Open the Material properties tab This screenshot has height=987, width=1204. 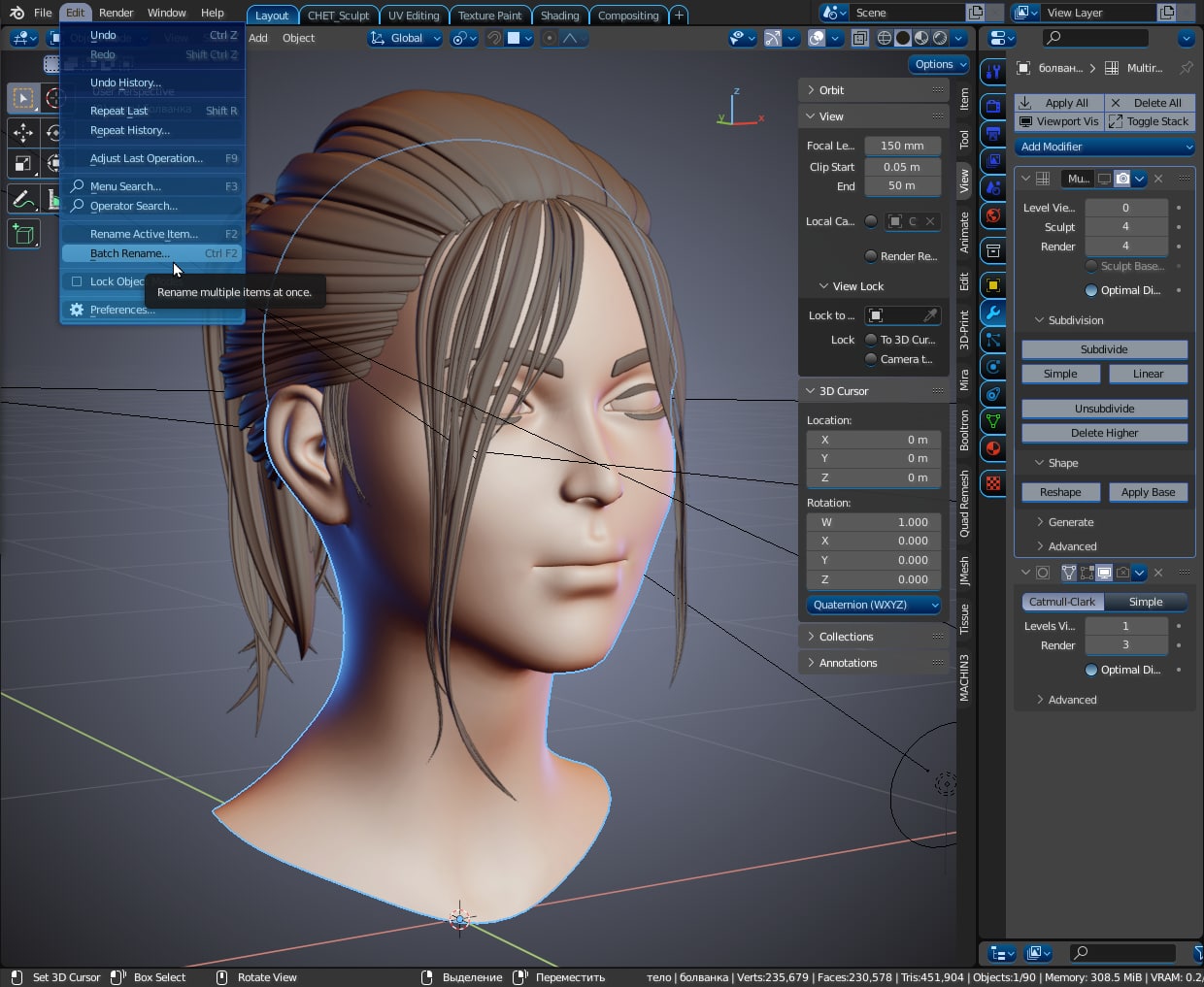pyautogui.click(x=993, y=448)
